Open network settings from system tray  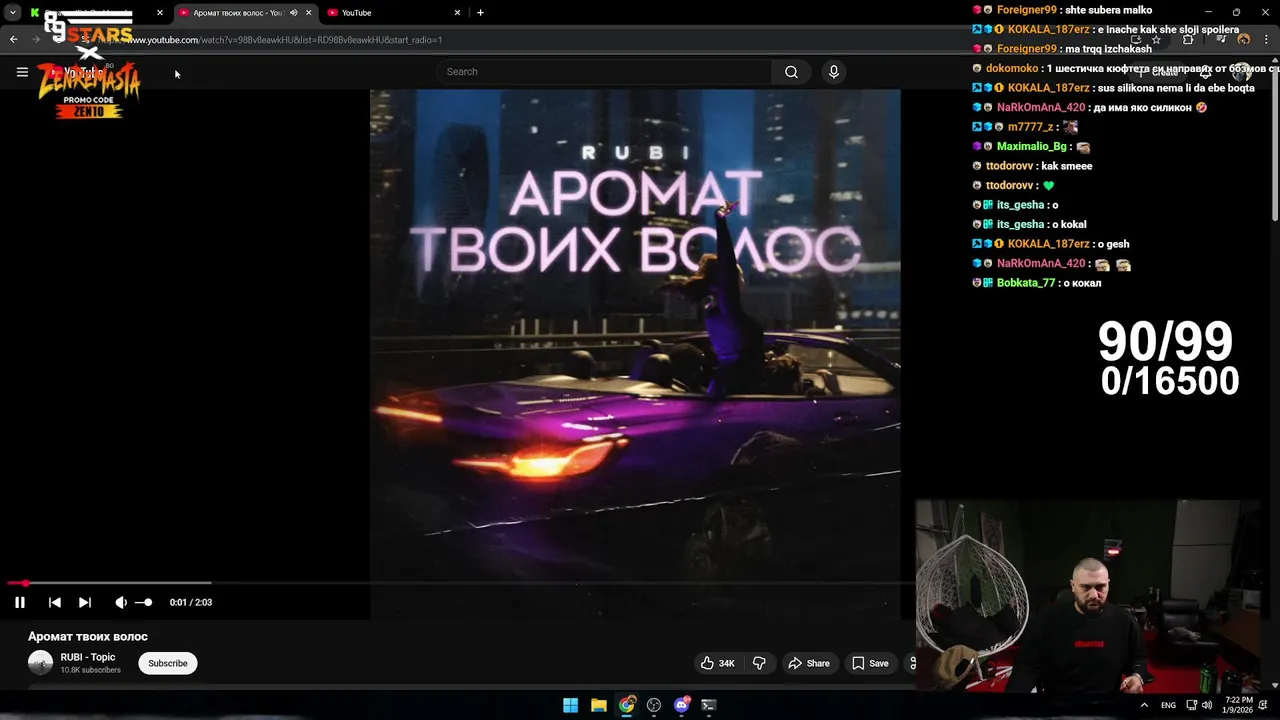pyautogui.click(x=1191, y=705)
